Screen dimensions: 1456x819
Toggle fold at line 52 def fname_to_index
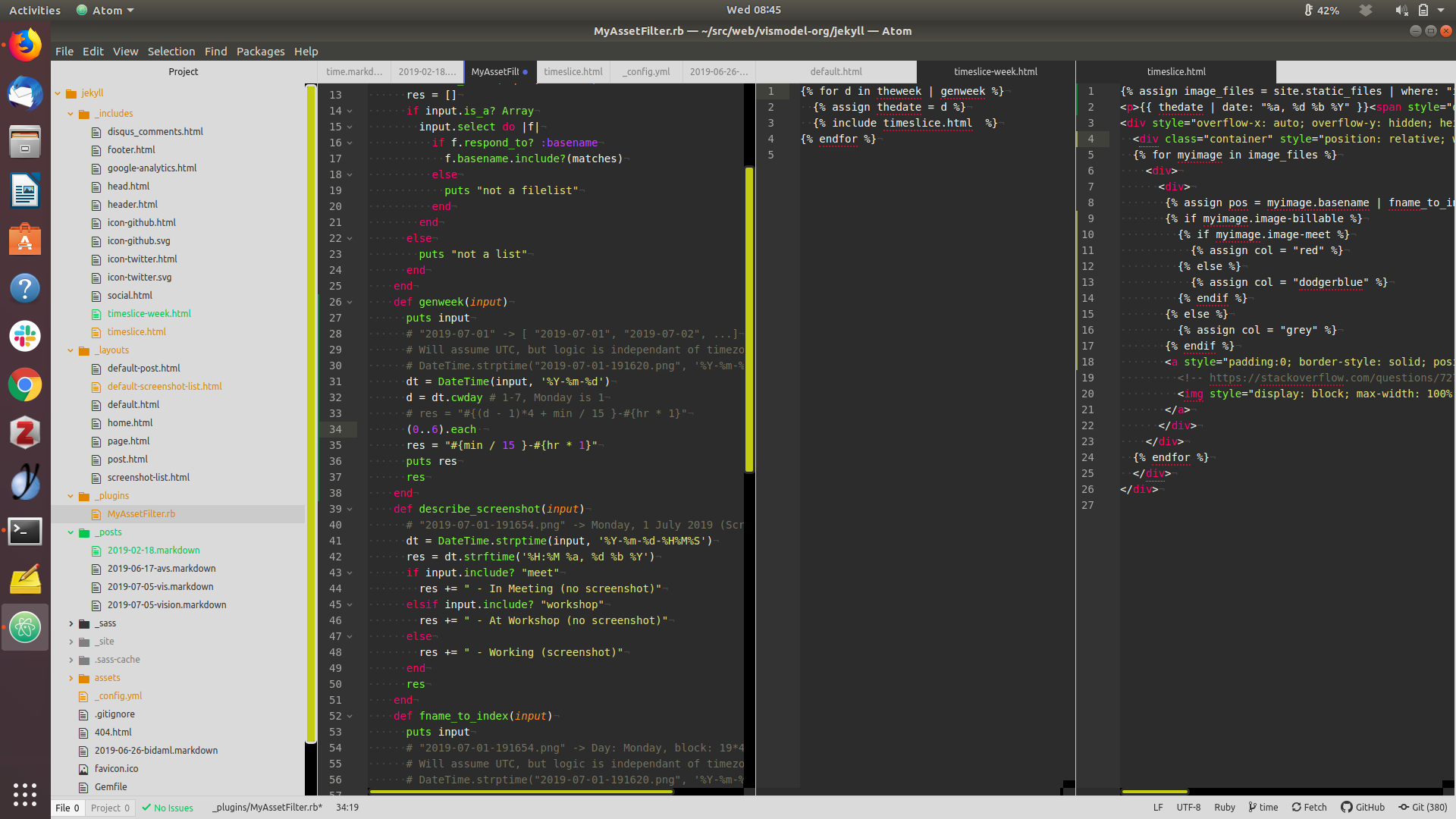tap(350, 716)
